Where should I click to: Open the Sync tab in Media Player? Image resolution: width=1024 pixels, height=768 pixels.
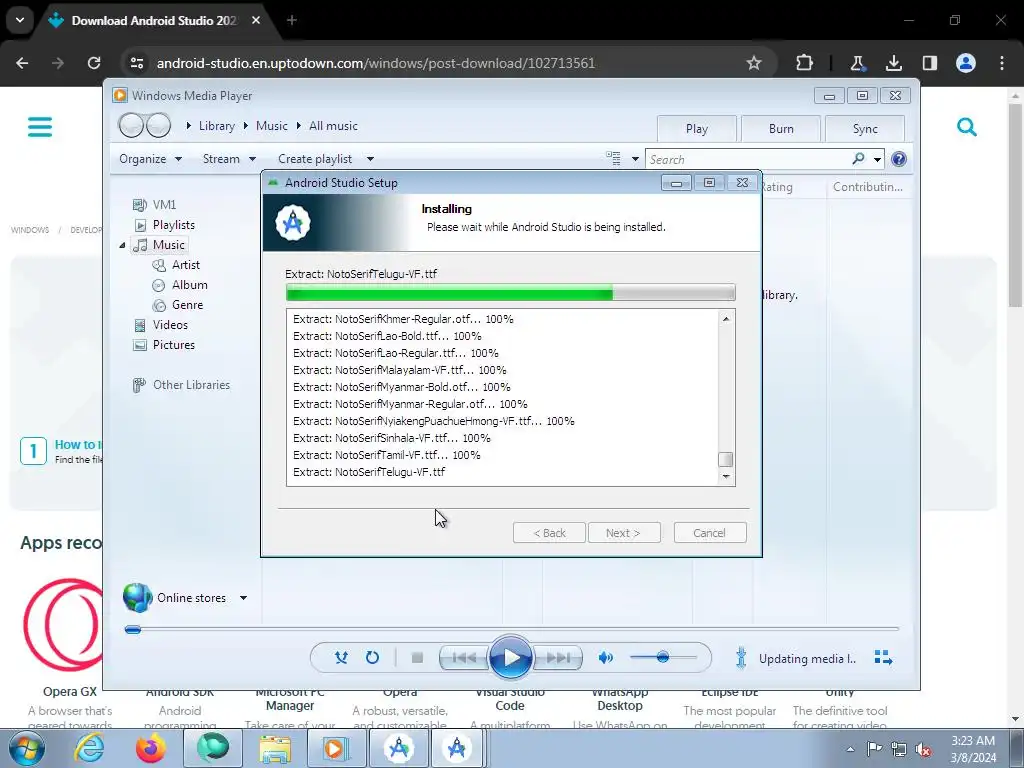click(865, 129)
